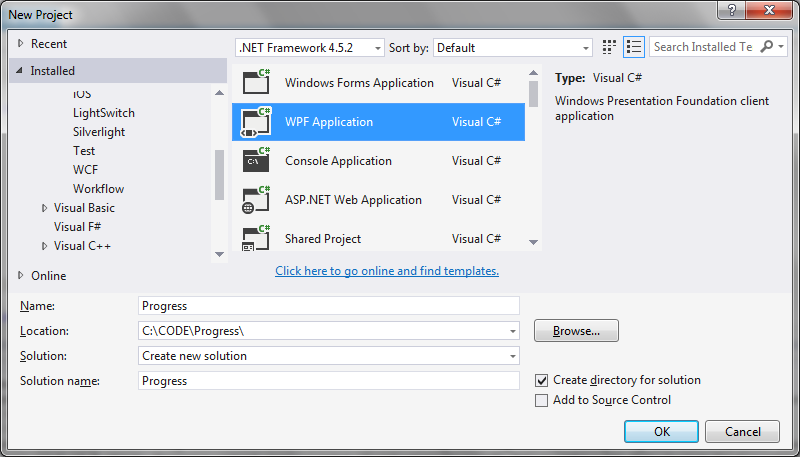Click the project Name input field
The height and width of the screenshot is (457, 800).
329,306
